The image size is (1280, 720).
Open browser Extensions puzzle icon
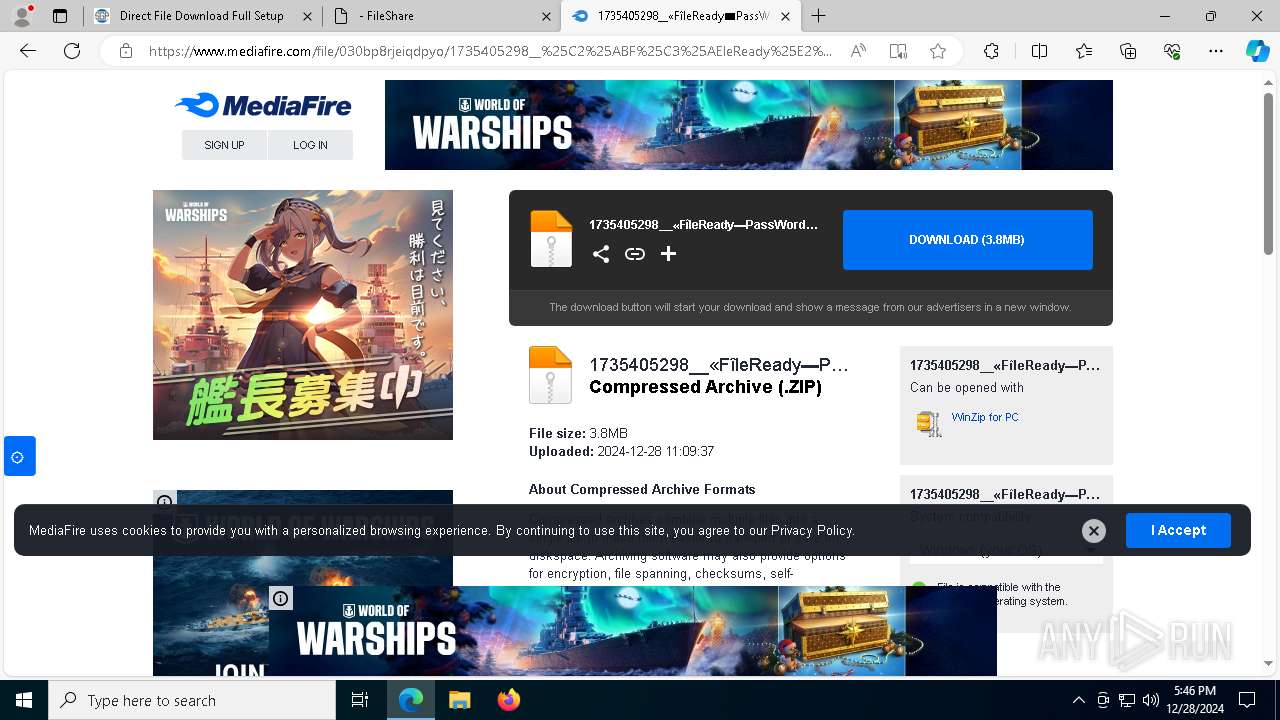[x=991, y=51]
